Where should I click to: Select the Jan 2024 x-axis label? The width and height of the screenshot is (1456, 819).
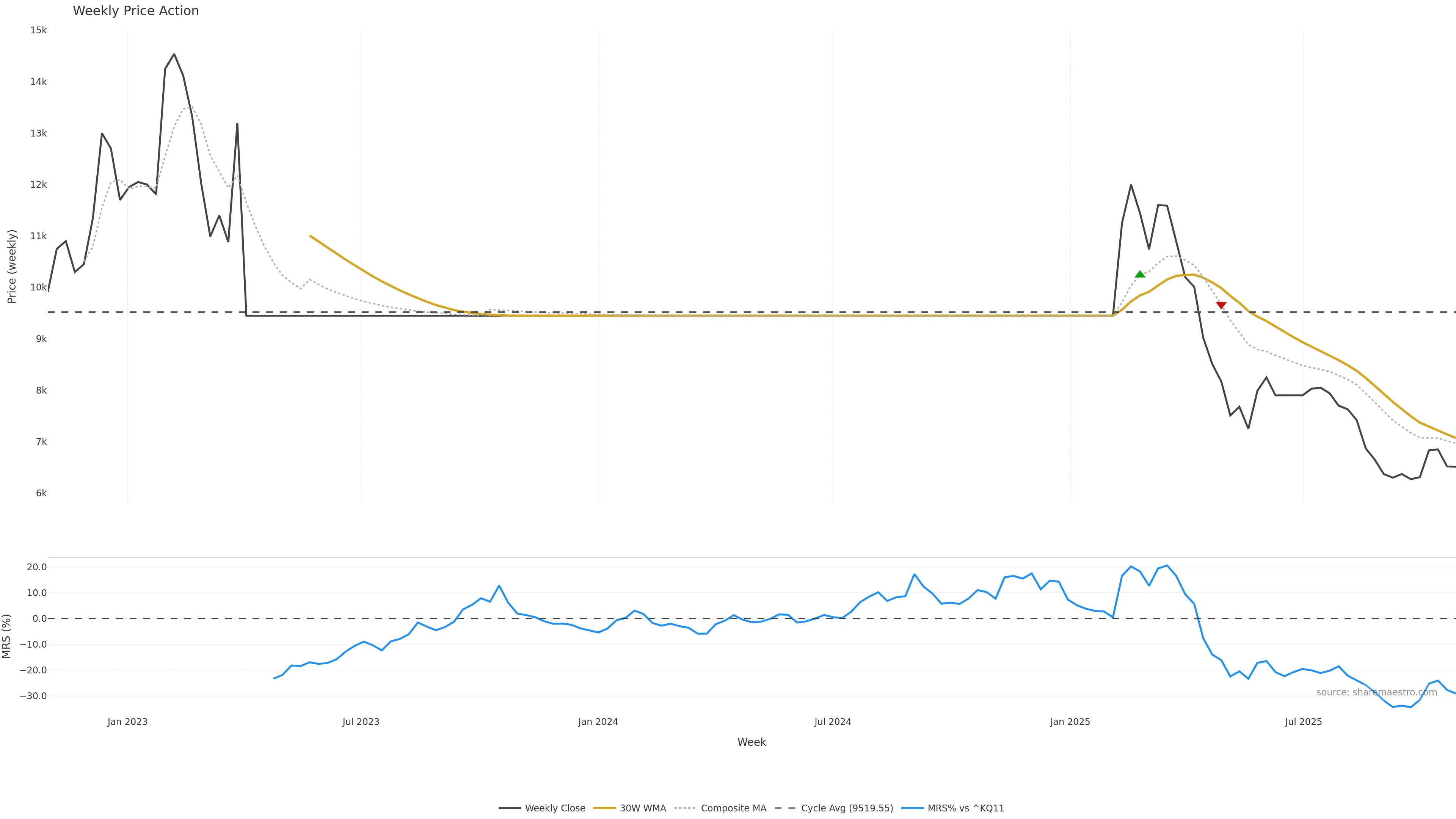tap(598, 722)
